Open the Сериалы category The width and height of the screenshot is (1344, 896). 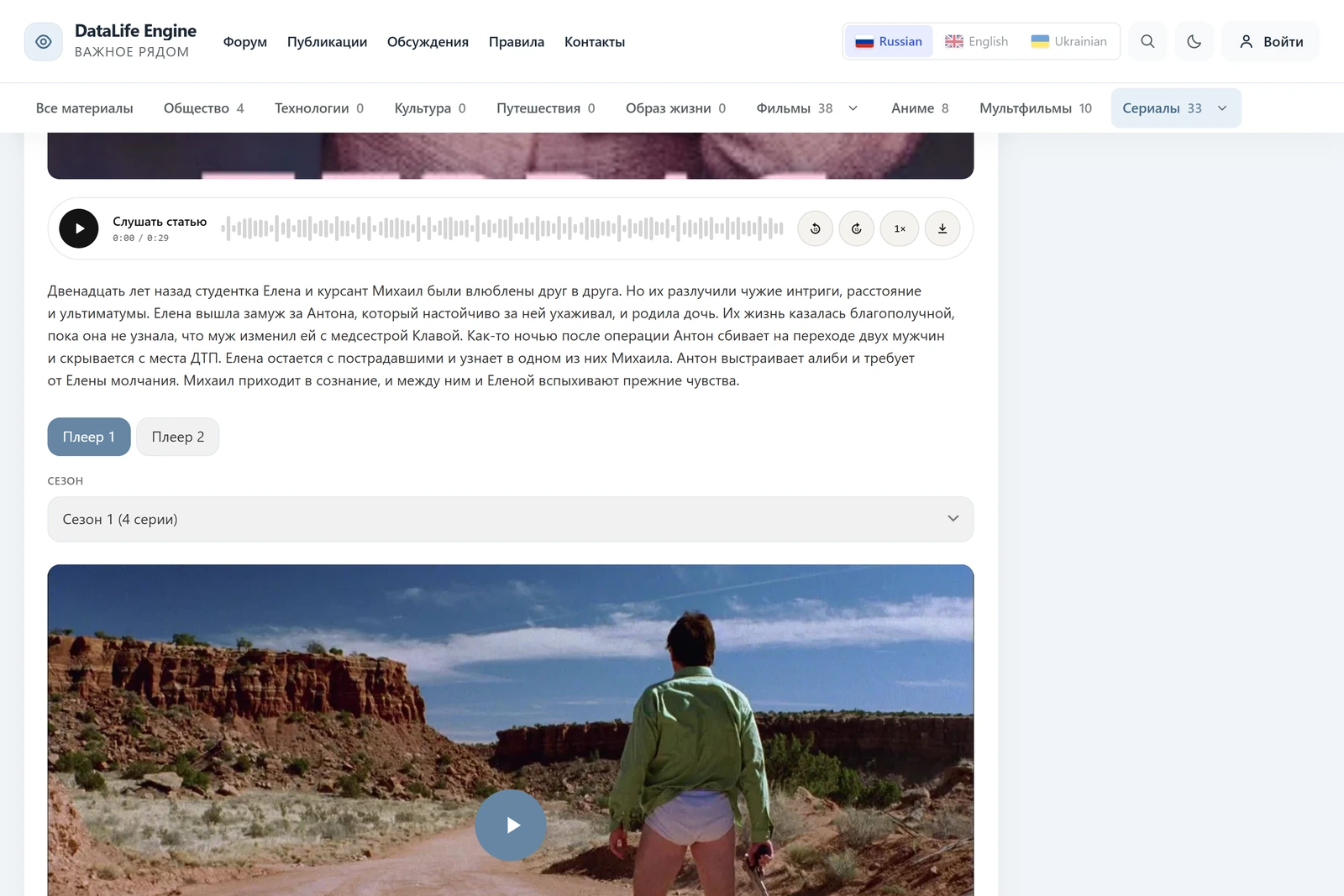pos(1162,108)
